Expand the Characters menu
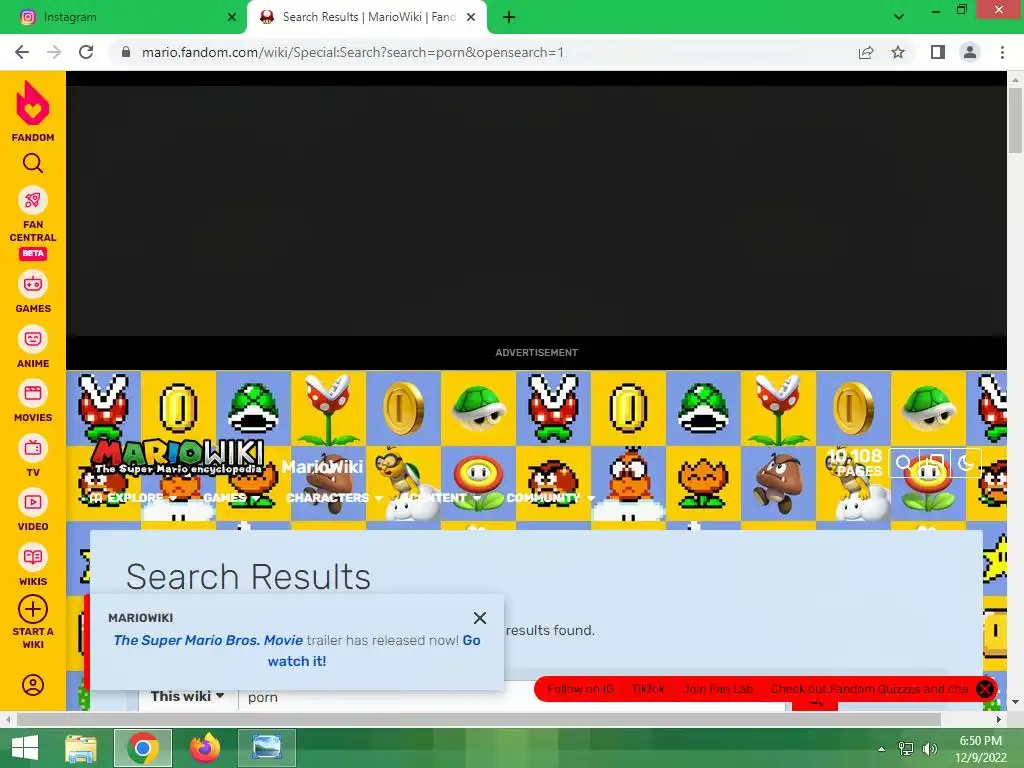 tap(334, 498)
